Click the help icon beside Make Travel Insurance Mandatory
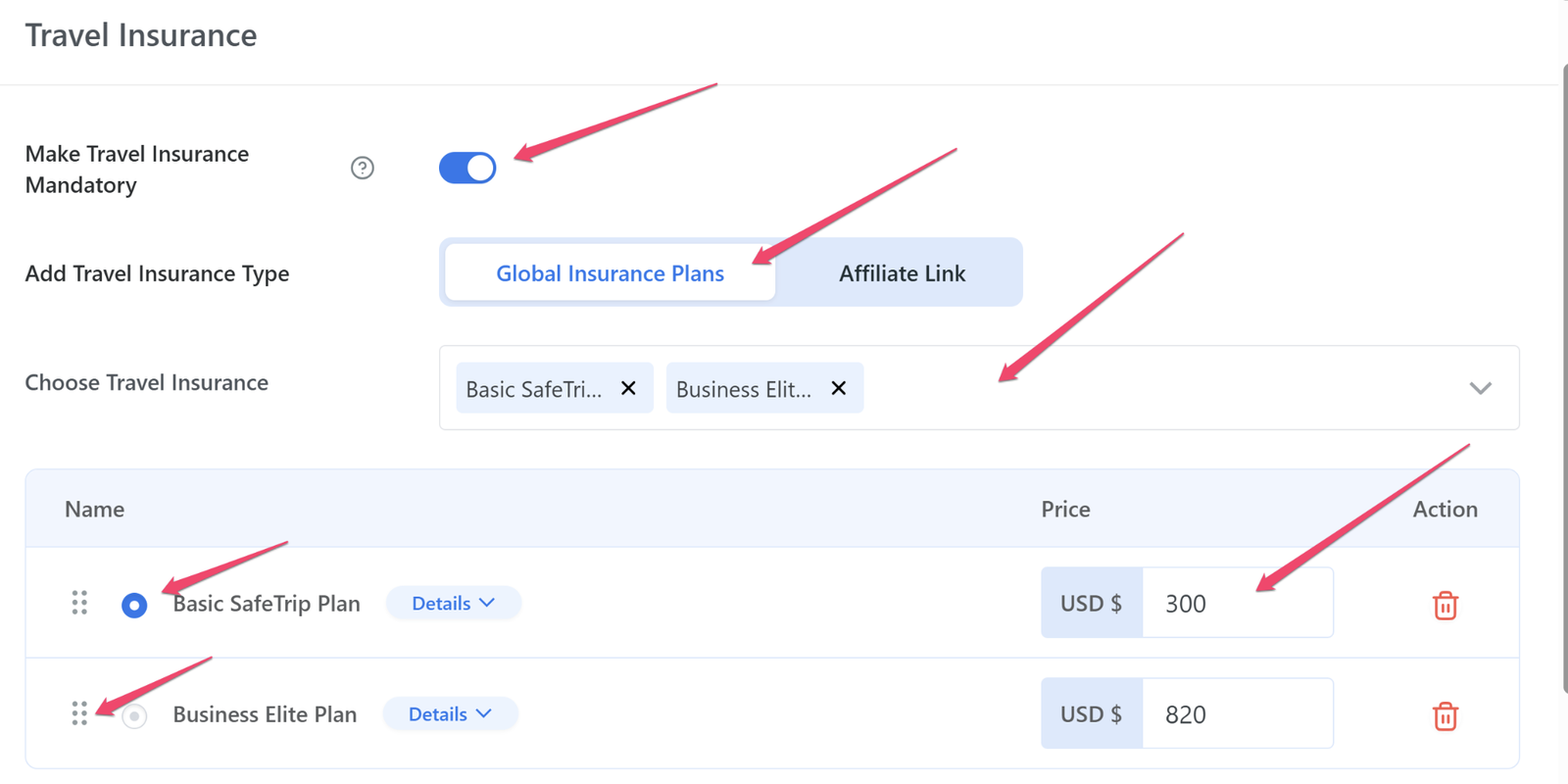1568x784 pixels. pos(362,169)
